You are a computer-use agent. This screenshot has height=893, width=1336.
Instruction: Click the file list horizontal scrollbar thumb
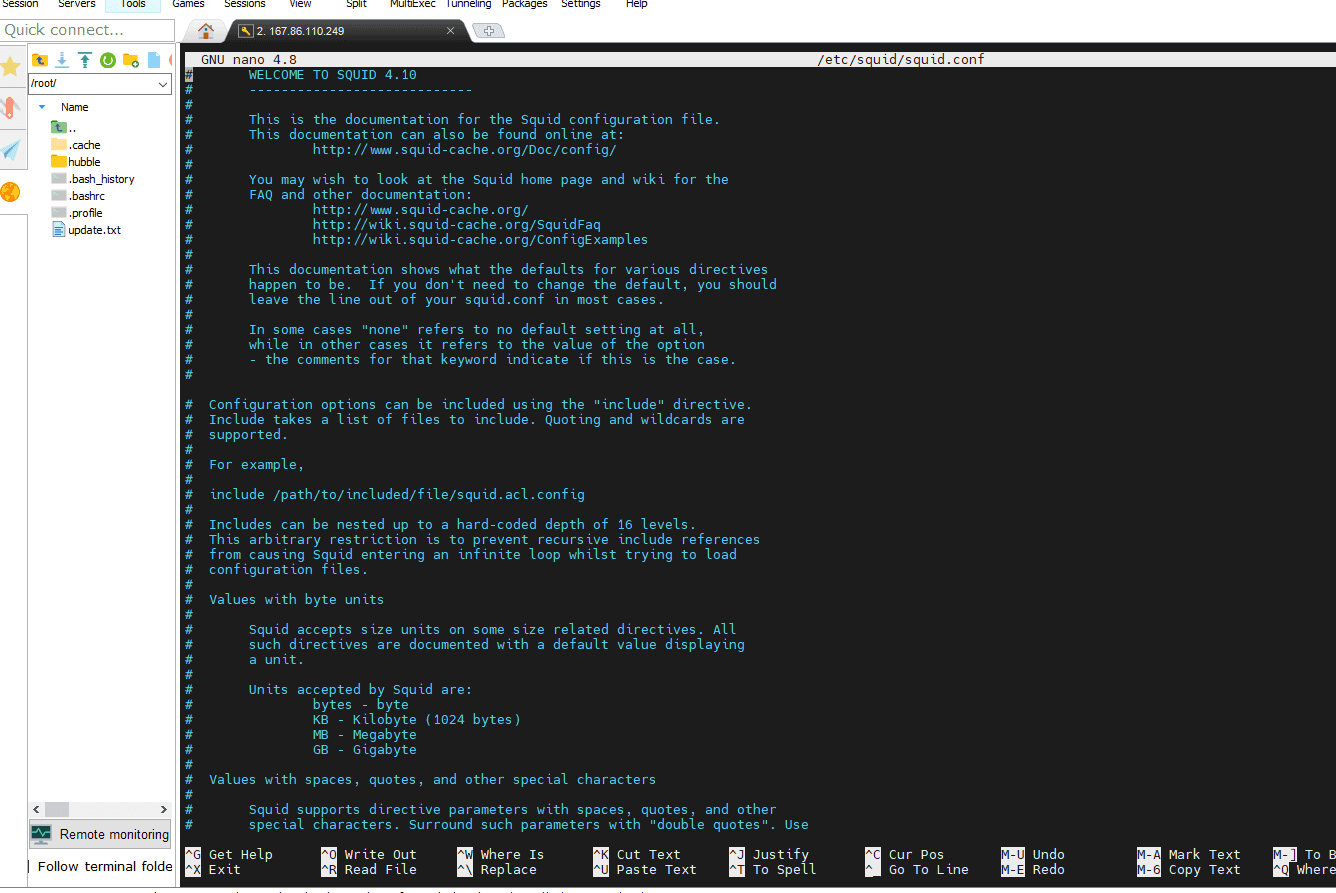pos(56,809)
